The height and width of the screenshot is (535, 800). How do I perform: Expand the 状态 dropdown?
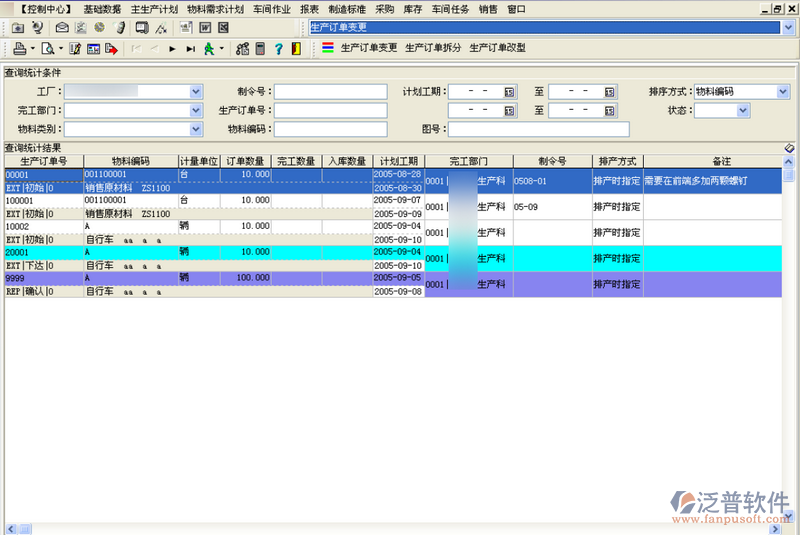[x=743, y=111]
